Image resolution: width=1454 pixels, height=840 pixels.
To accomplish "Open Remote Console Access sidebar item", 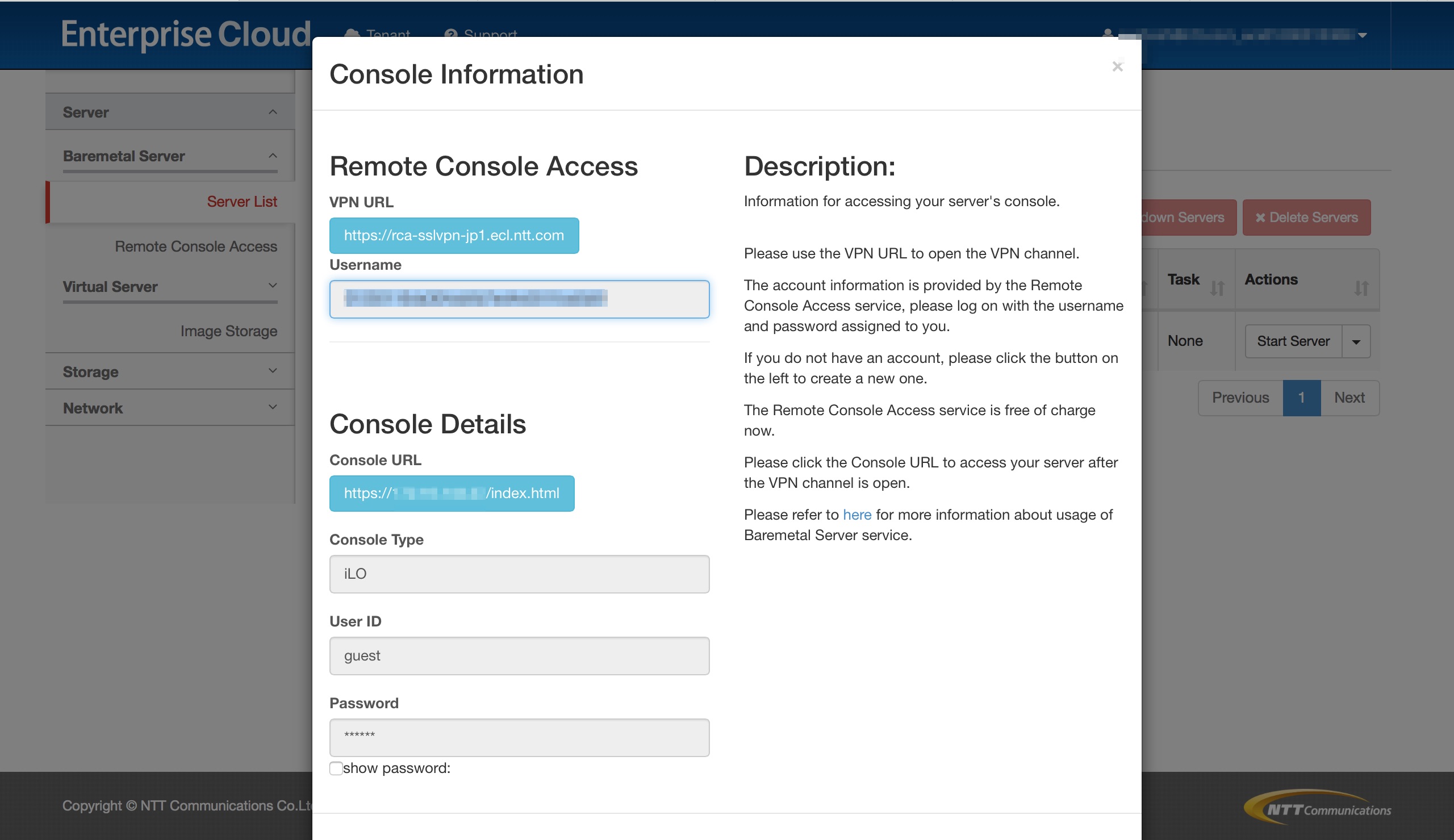I will [x=195, y=246].
